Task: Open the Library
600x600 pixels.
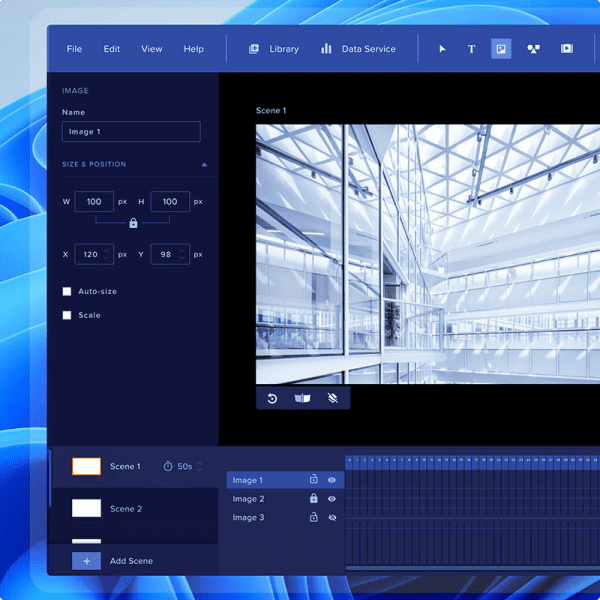Action: (x=273, y=49)
